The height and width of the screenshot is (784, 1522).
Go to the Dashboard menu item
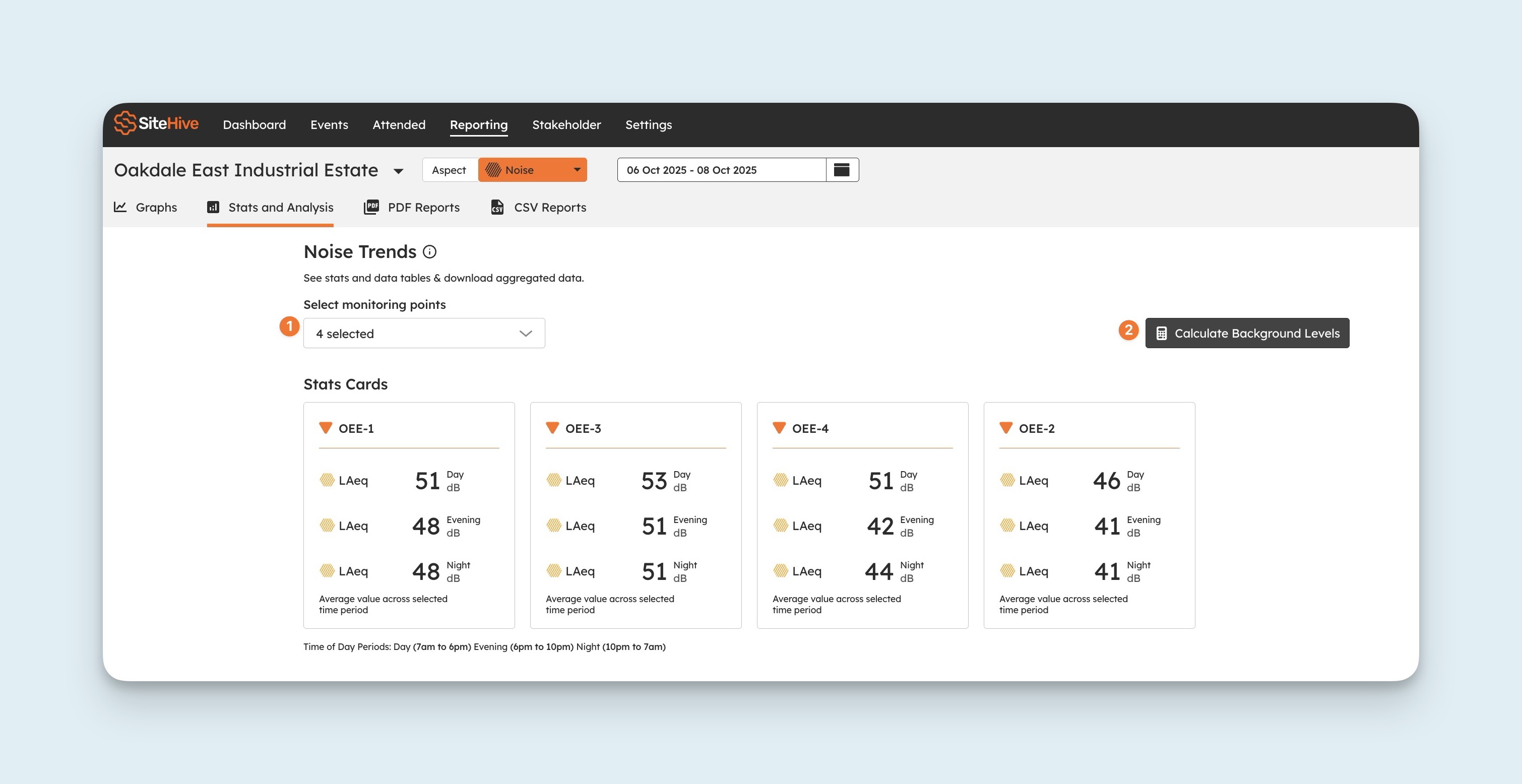point(254,124)
